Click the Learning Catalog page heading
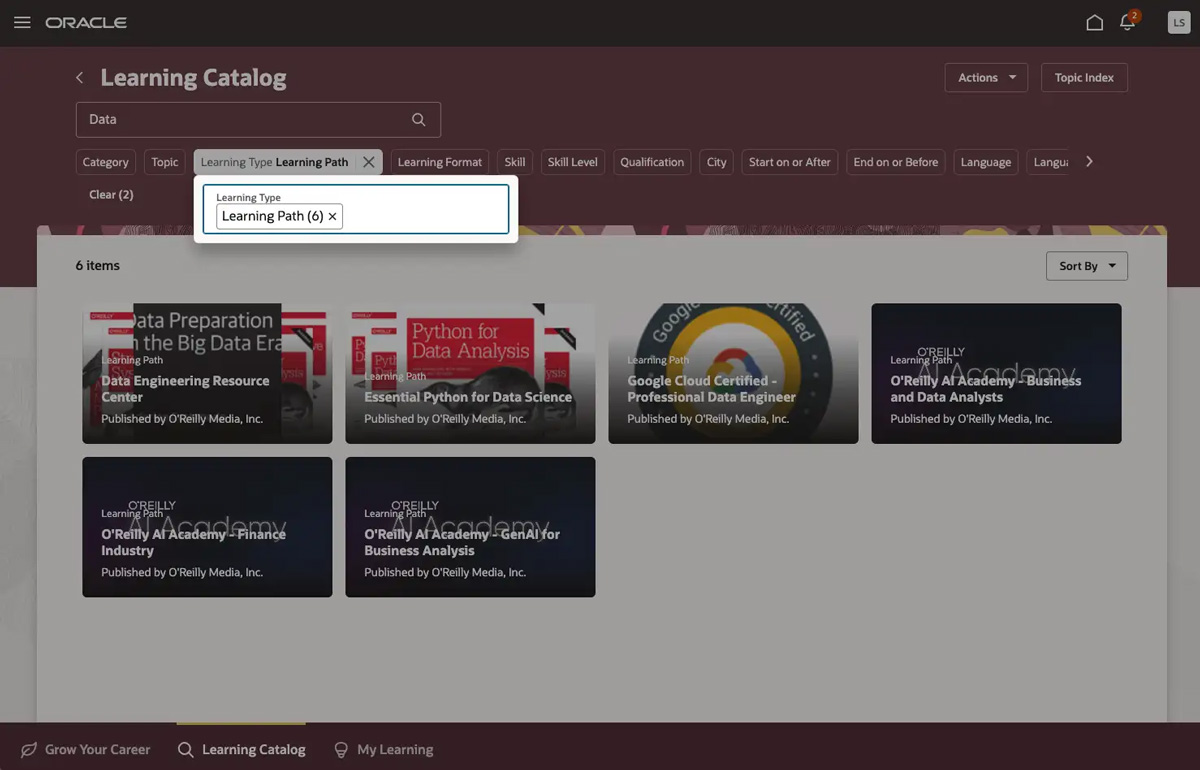The height and width of the screenshot is (770, 1200). (x=193, y=78)
